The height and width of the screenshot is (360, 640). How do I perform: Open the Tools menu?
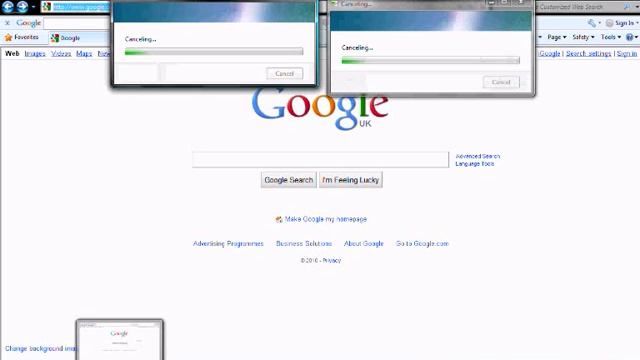click(x=611, y=37)
